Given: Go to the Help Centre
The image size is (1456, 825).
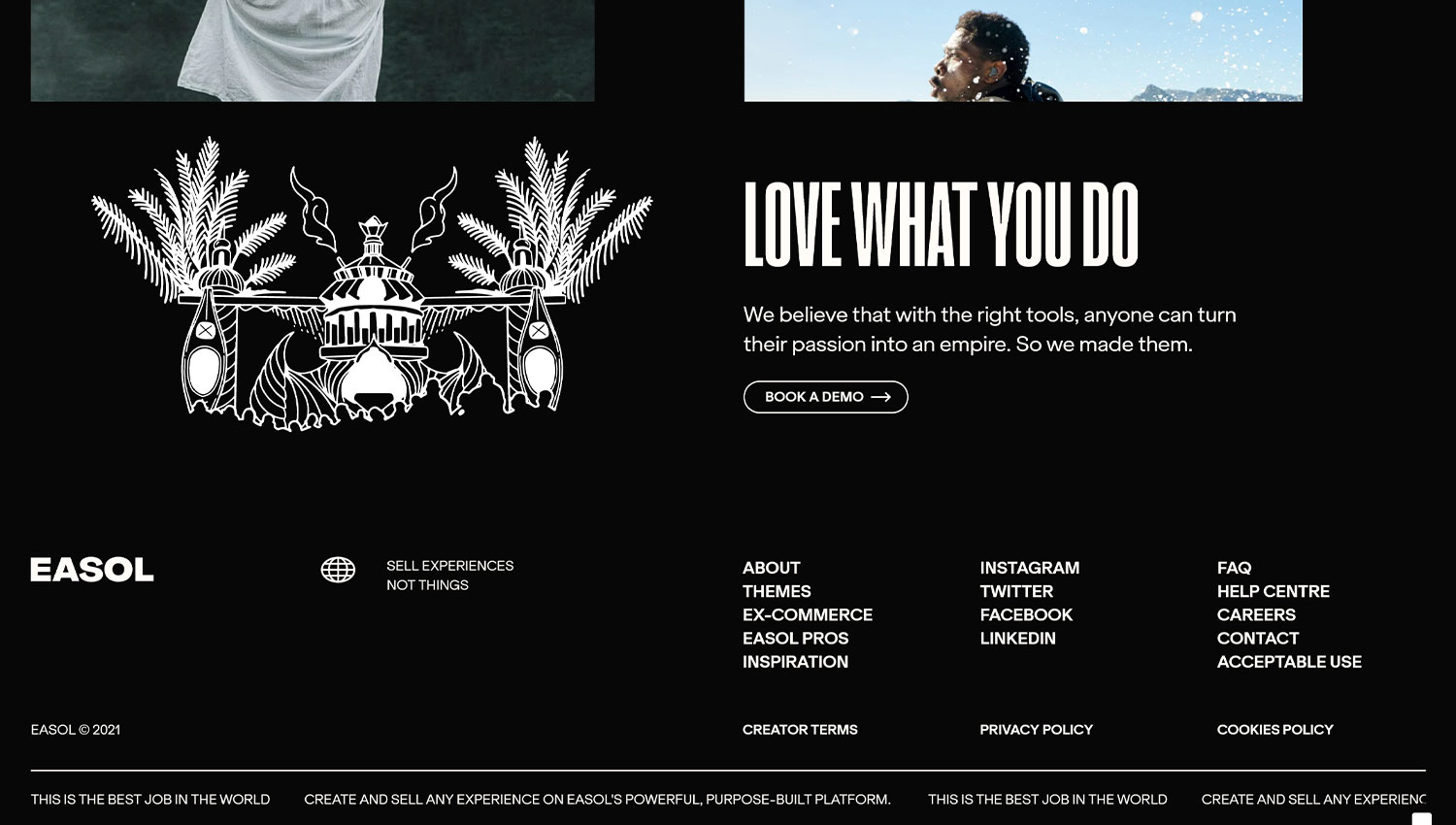Looking at the screenshot, I should [1274, 591].
